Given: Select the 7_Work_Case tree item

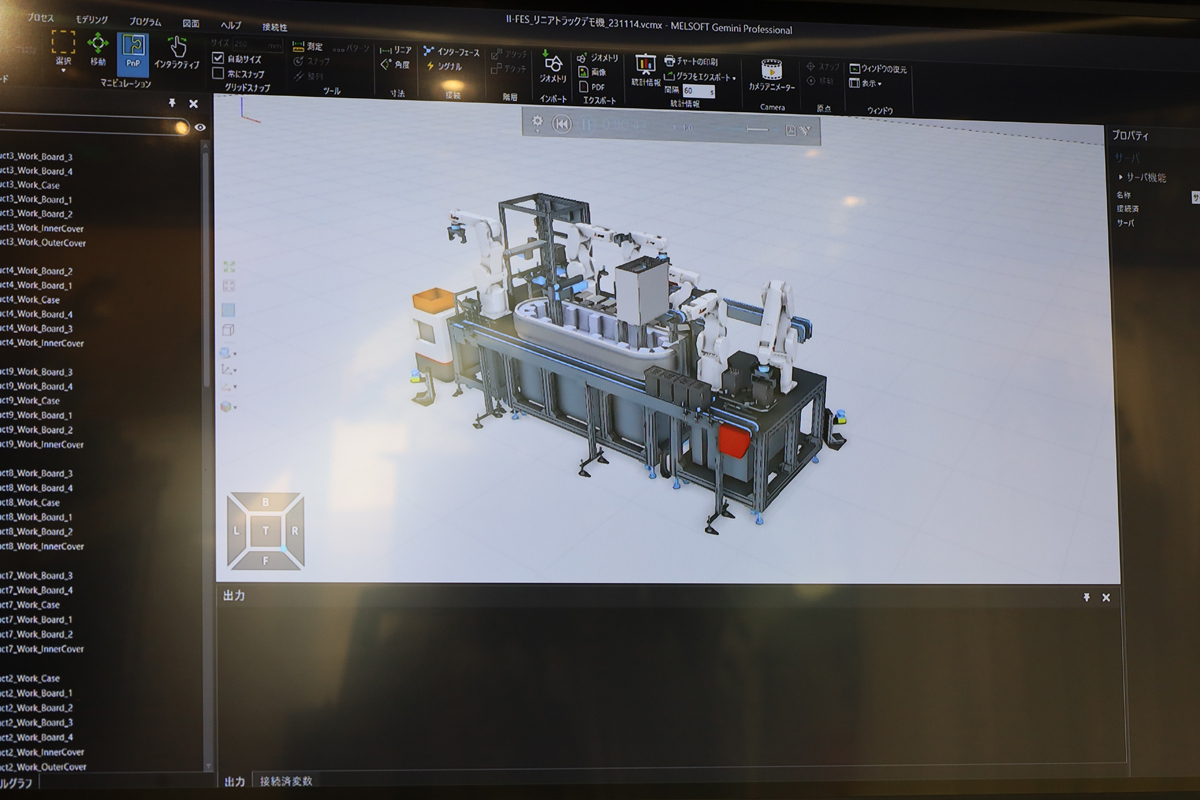Looking at the screenshot, I should 30,605.
